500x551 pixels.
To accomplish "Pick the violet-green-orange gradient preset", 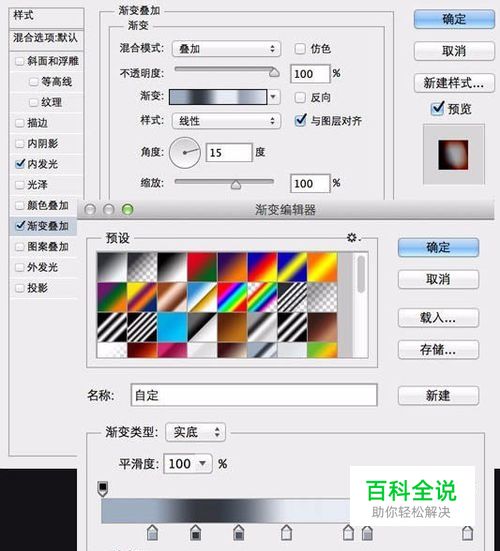I will 112,297.
